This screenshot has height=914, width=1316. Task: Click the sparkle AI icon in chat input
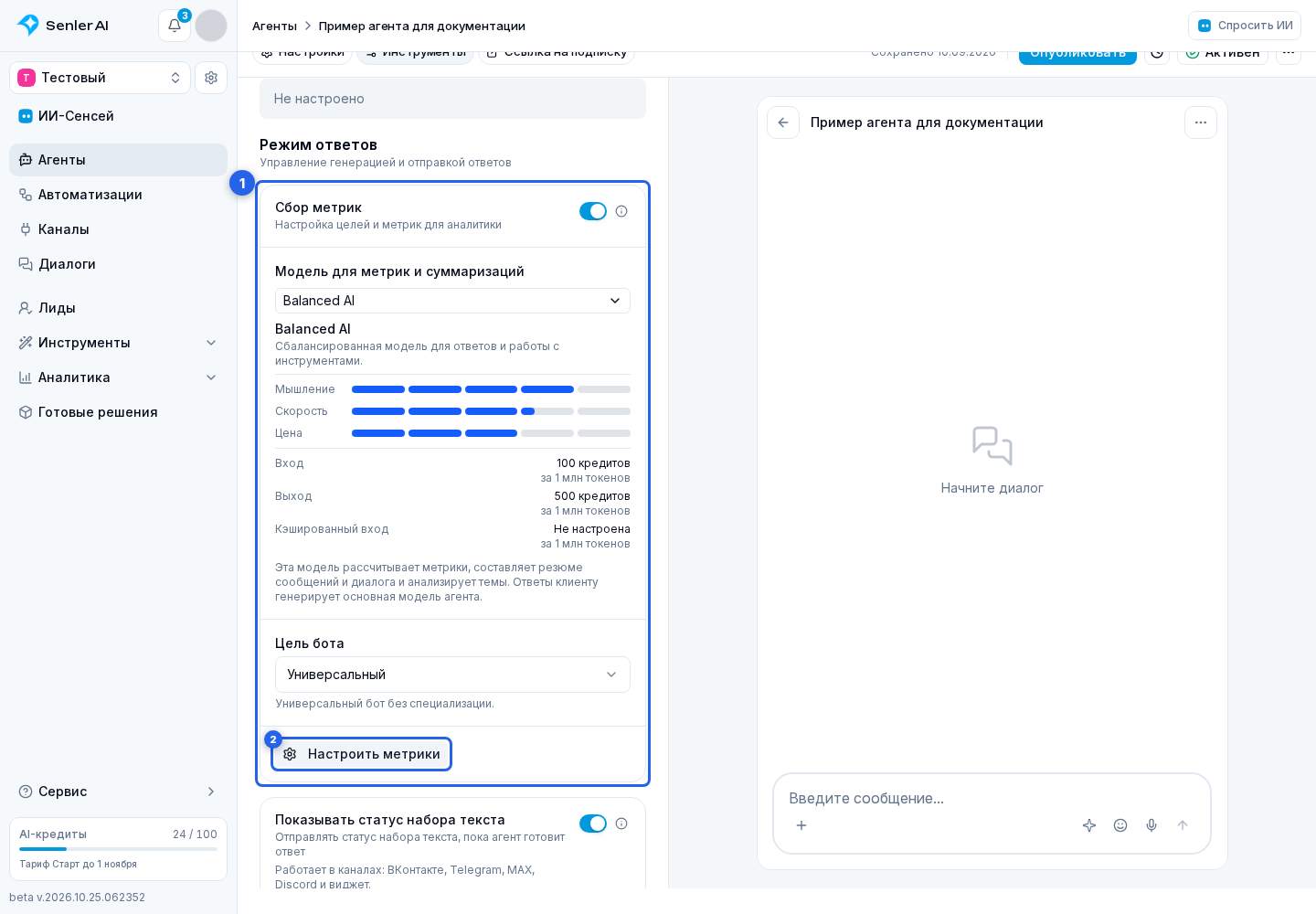pos(1089,825)
